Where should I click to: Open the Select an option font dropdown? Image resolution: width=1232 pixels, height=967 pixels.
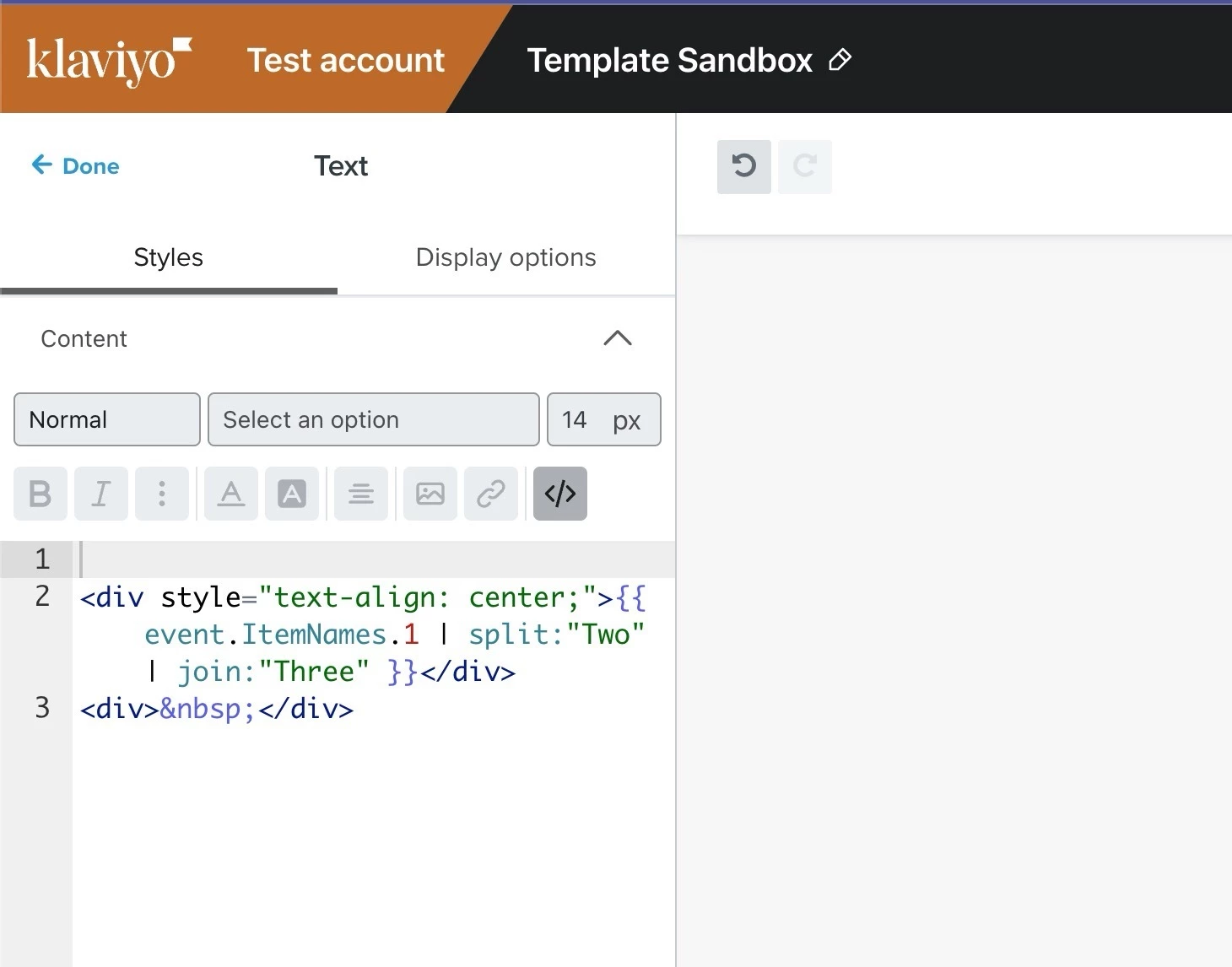click(x=374, y=419)
